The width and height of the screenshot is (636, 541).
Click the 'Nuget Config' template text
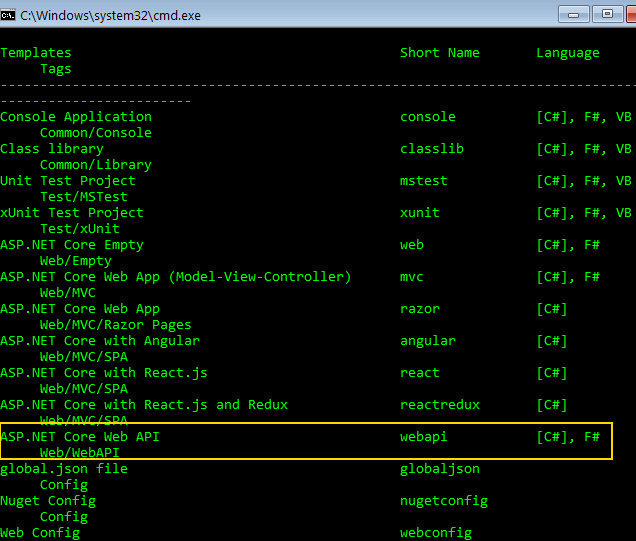(x=48, y=501)
